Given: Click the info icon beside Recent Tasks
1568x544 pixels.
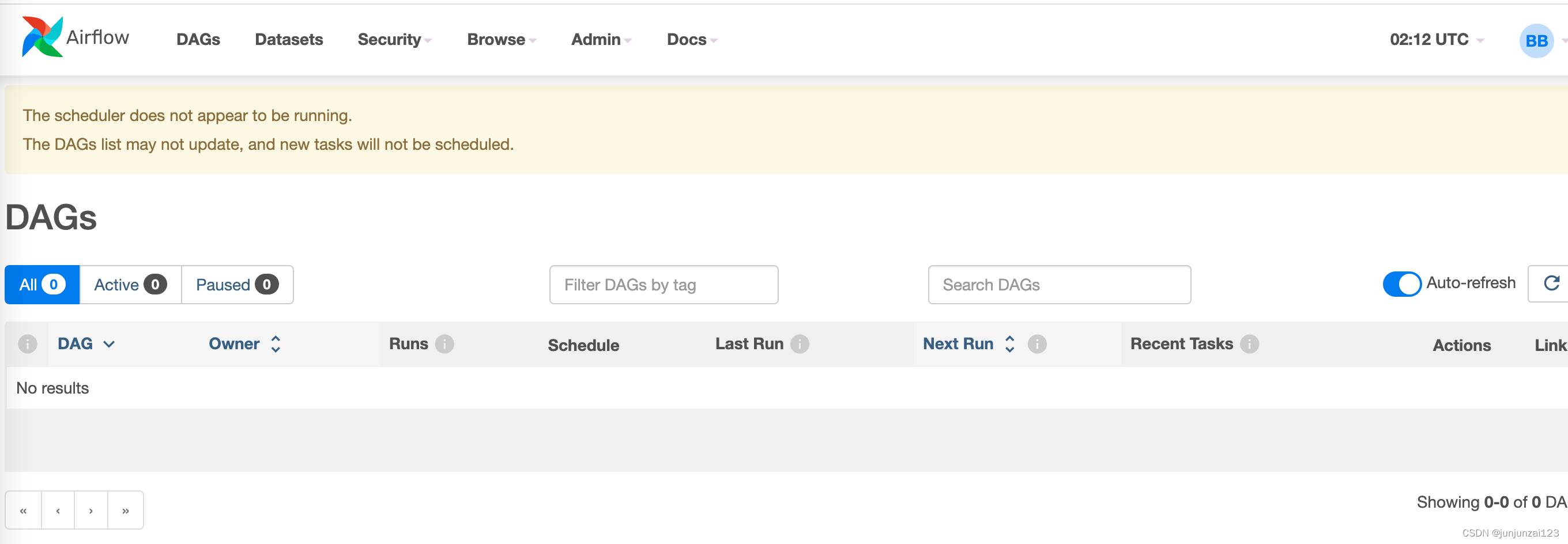Looking at the screenshot, I should (x=1249, y=345).
